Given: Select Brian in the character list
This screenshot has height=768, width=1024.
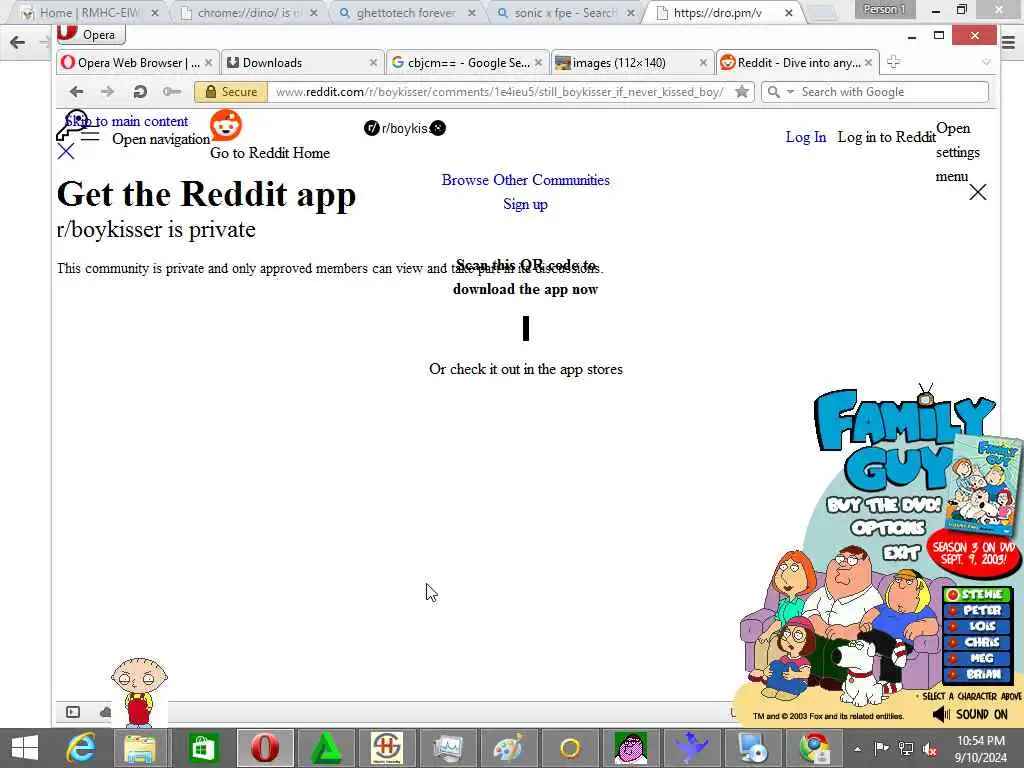Looking at the screenshot, I should pyautogui.click(x=977, y=675).
